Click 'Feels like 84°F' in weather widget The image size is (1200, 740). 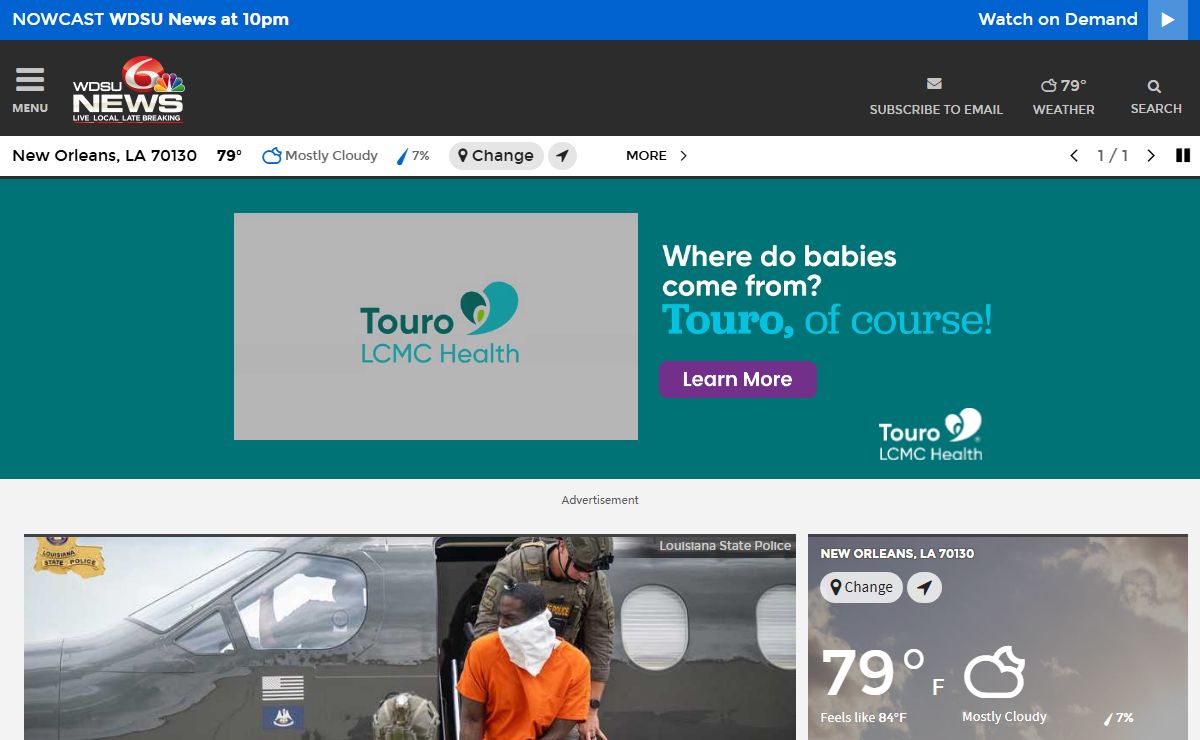864,718
